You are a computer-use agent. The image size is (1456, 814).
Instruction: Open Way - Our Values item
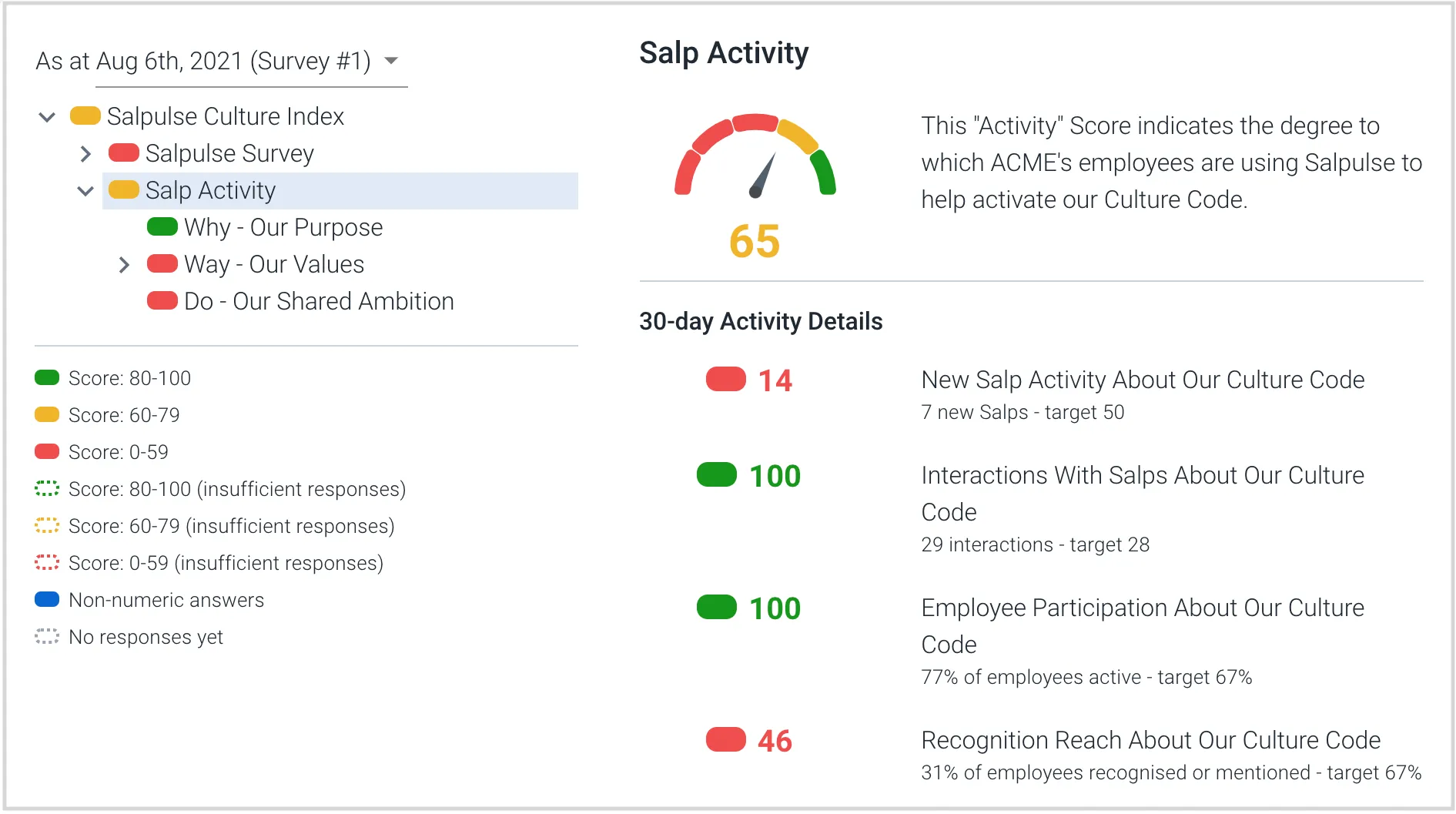coord(274,264)
